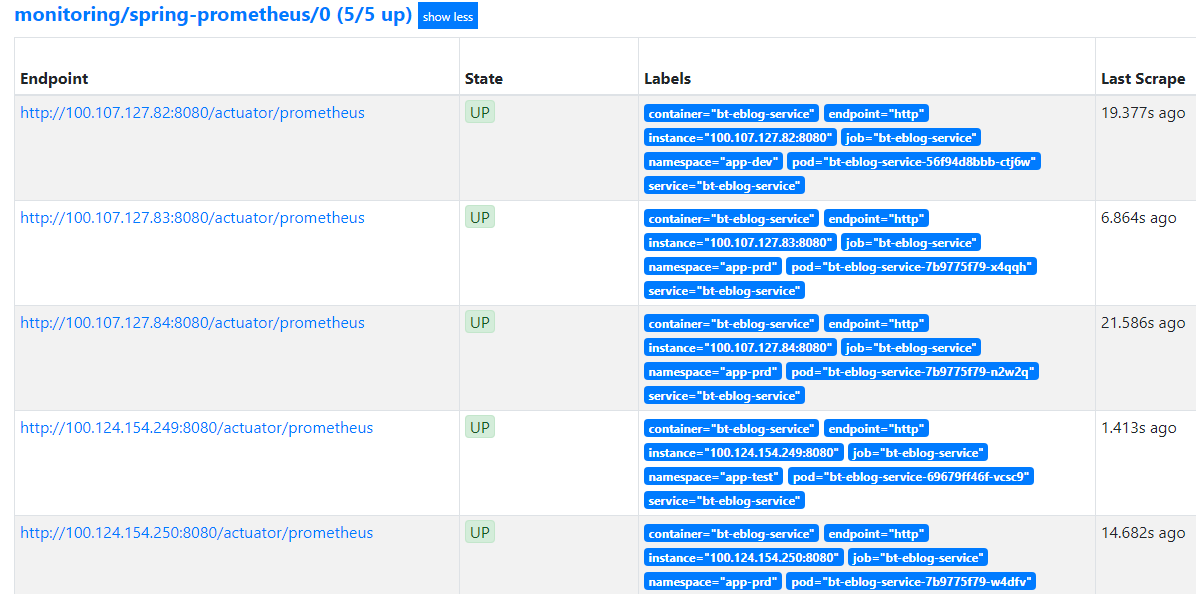Viewport: 1196px width, 594px height.
Task: Click UP state badge for 100.107.127.84
Action: (x=480, y=323)
